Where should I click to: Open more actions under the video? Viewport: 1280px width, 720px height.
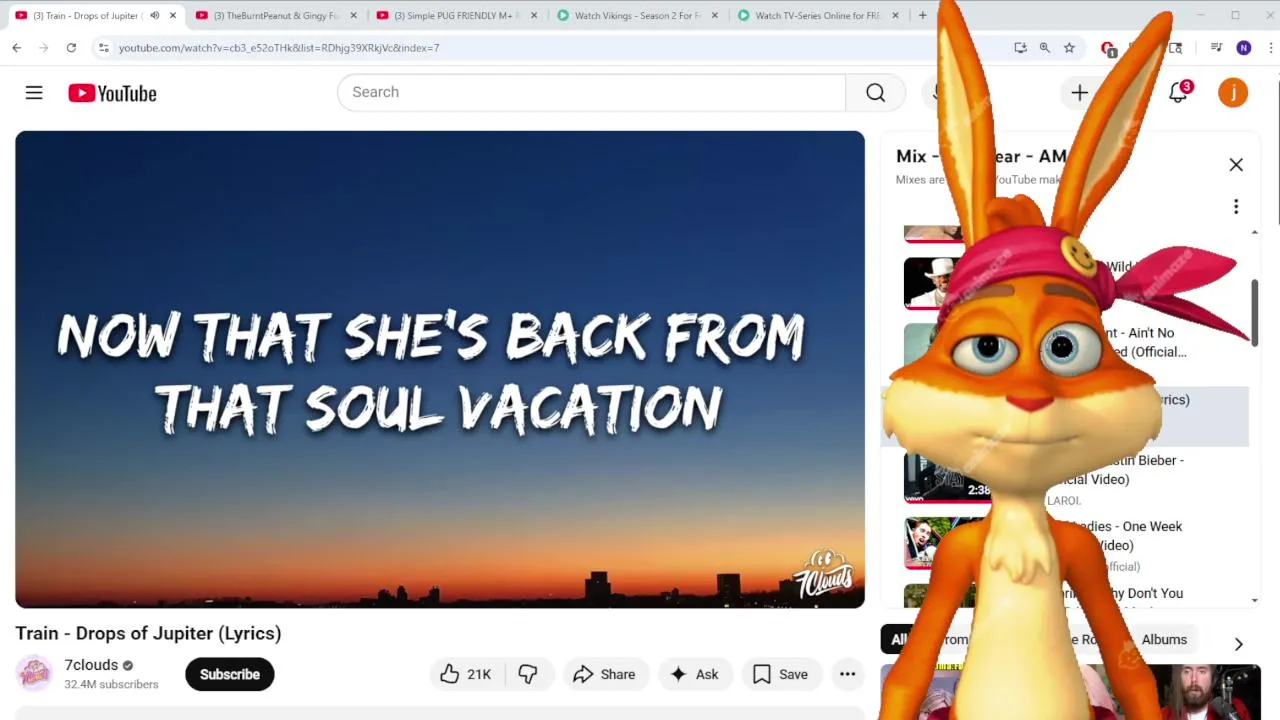pyautogui.click(x=847, y=674)
